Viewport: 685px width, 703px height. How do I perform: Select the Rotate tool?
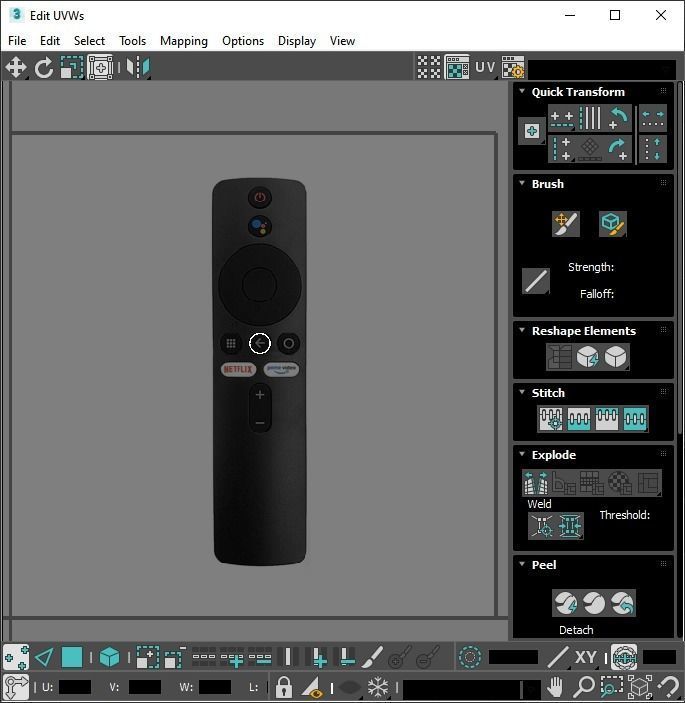[44, 68]
